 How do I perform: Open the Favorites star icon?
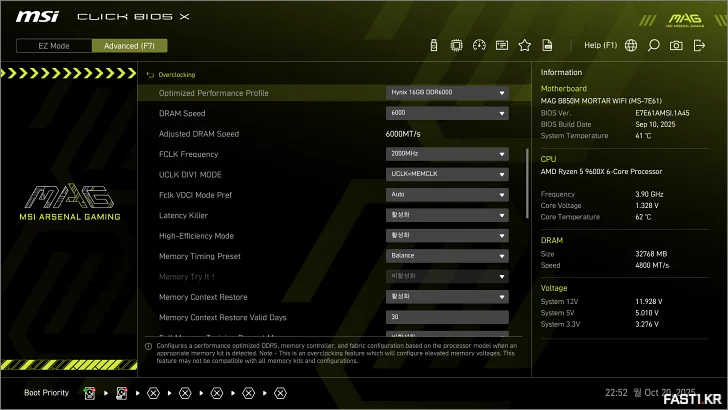pos(525,45)
